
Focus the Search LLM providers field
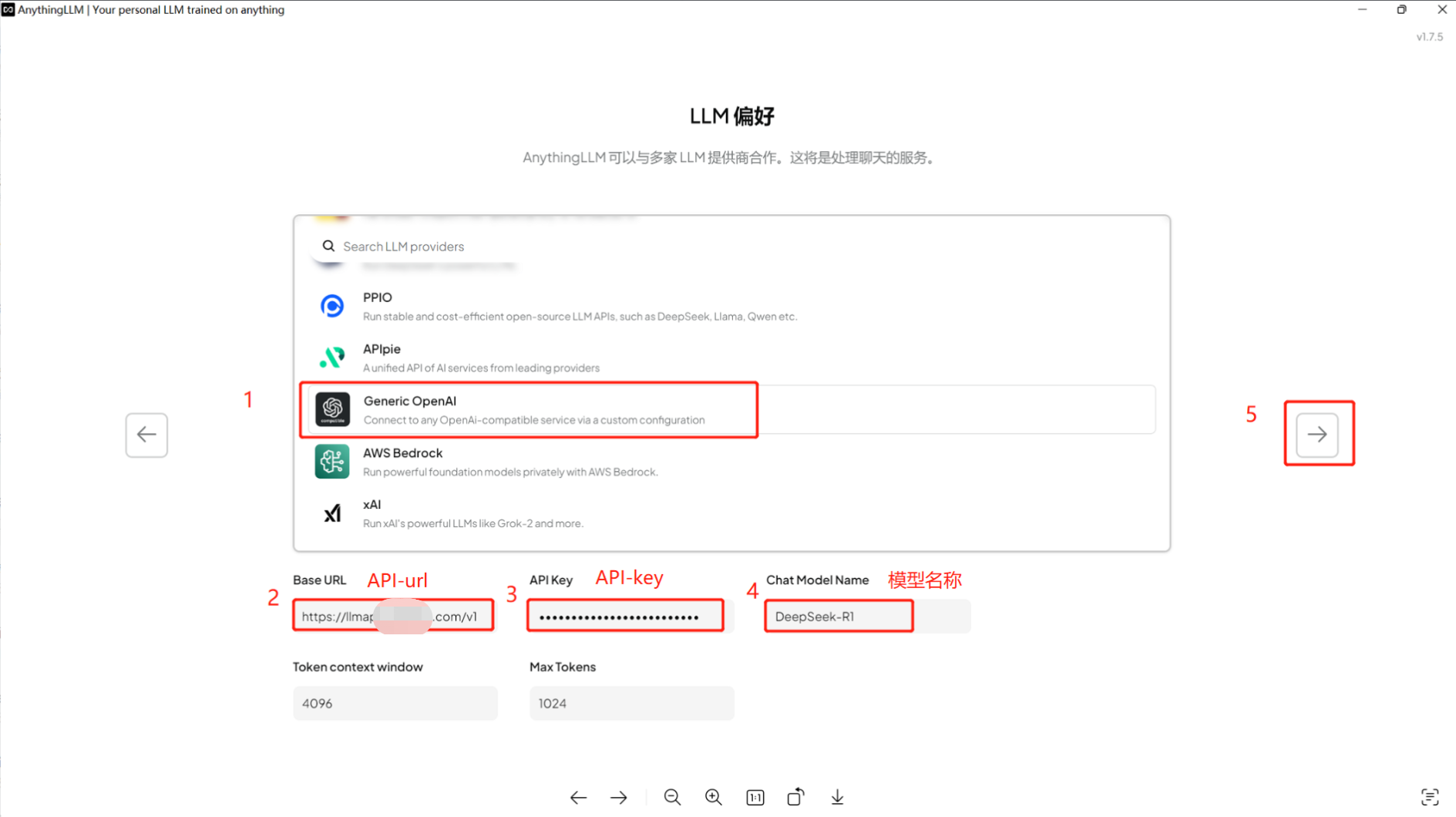tap(731, 246)
